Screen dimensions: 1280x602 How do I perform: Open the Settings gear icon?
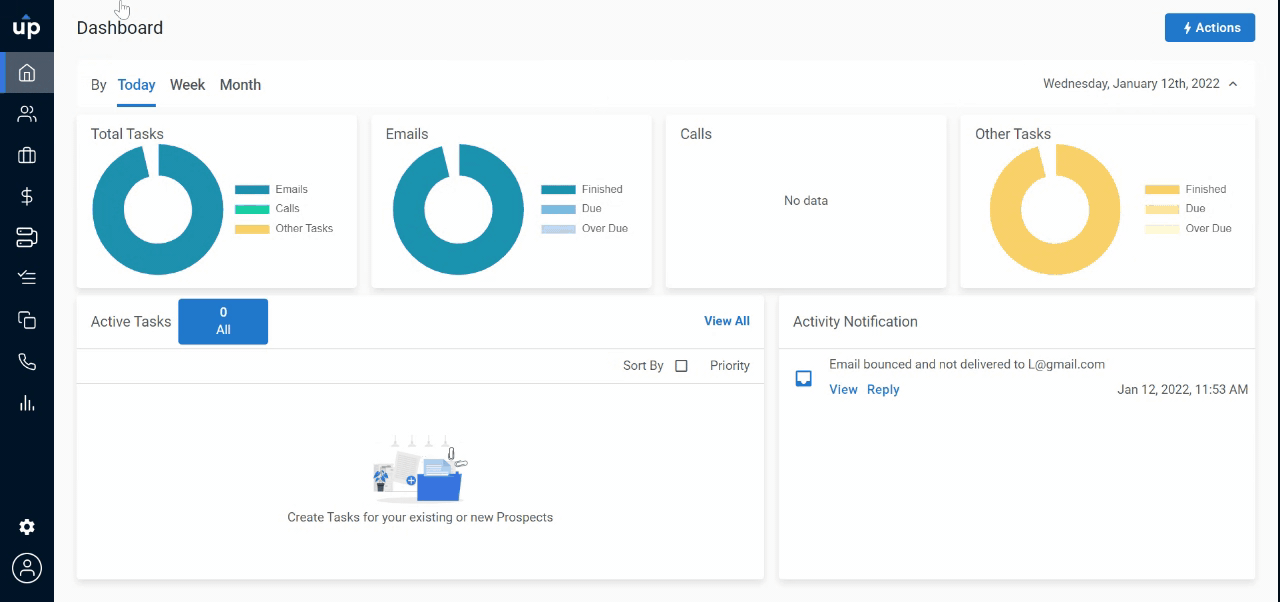(x=27, y=527)
